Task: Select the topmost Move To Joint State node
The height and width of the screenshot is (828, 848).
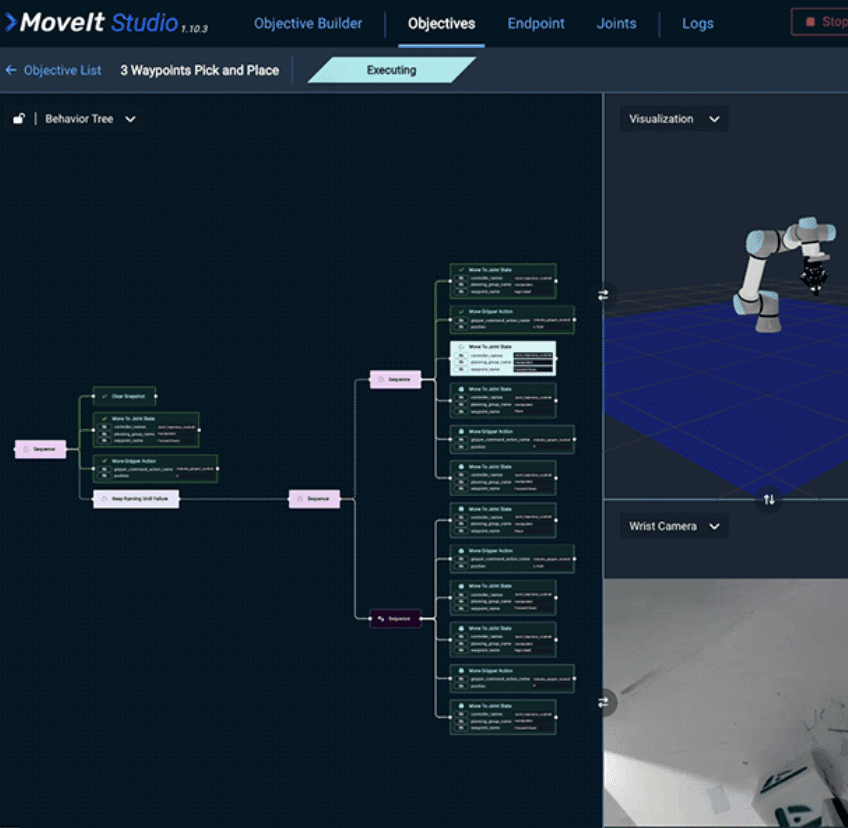Action: pos(503,281)
